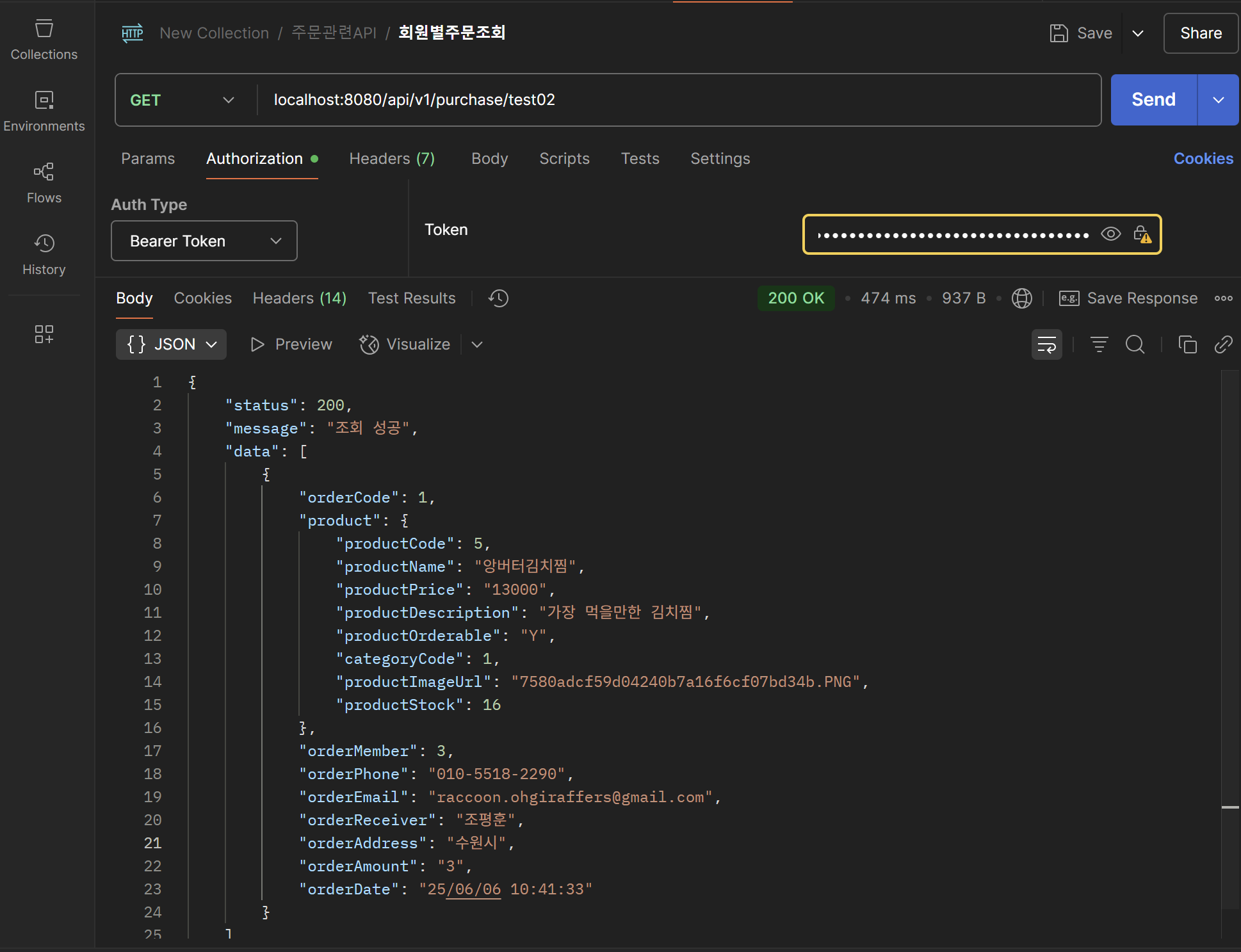Switch to the Headers (7) request tab
The width and height of the screenshot is (1241, 952).
click(x=392, y=159)
